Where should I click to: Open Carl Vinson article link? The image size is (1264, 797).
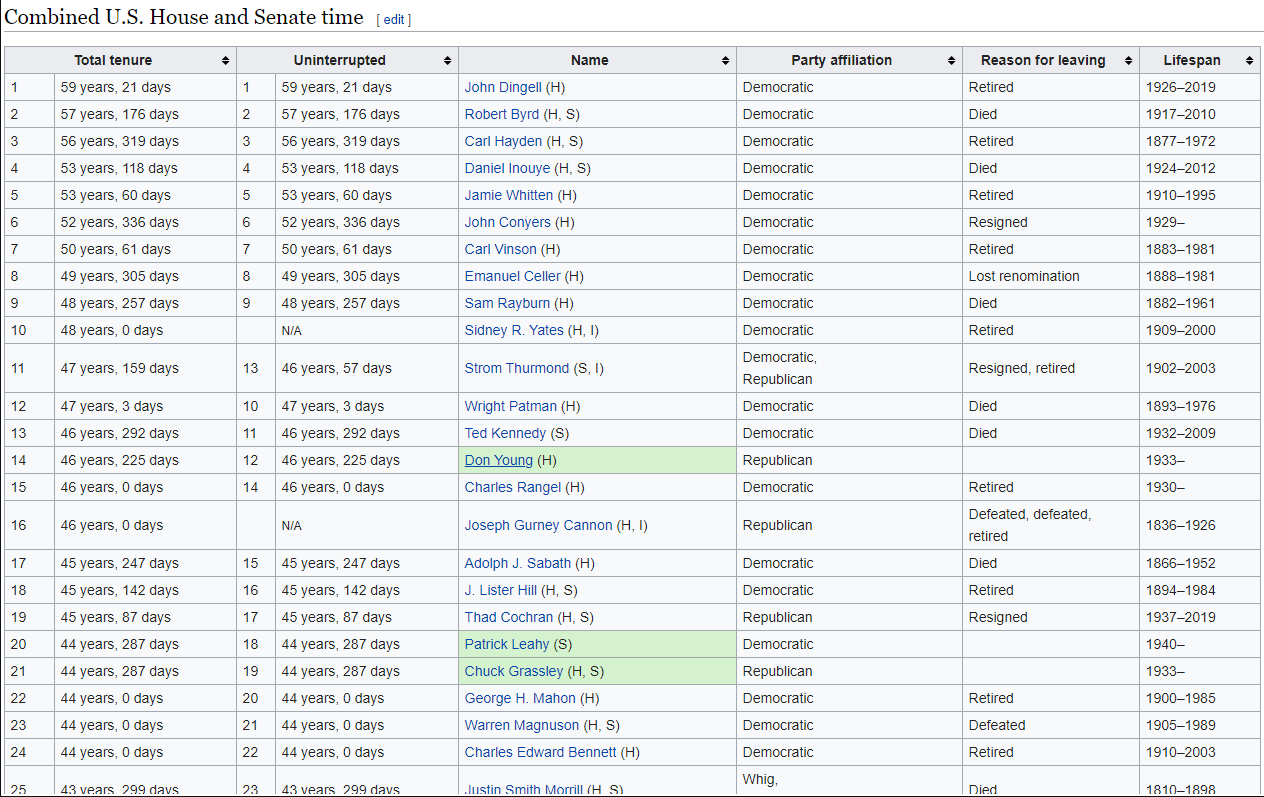click(x=501, y=249)
